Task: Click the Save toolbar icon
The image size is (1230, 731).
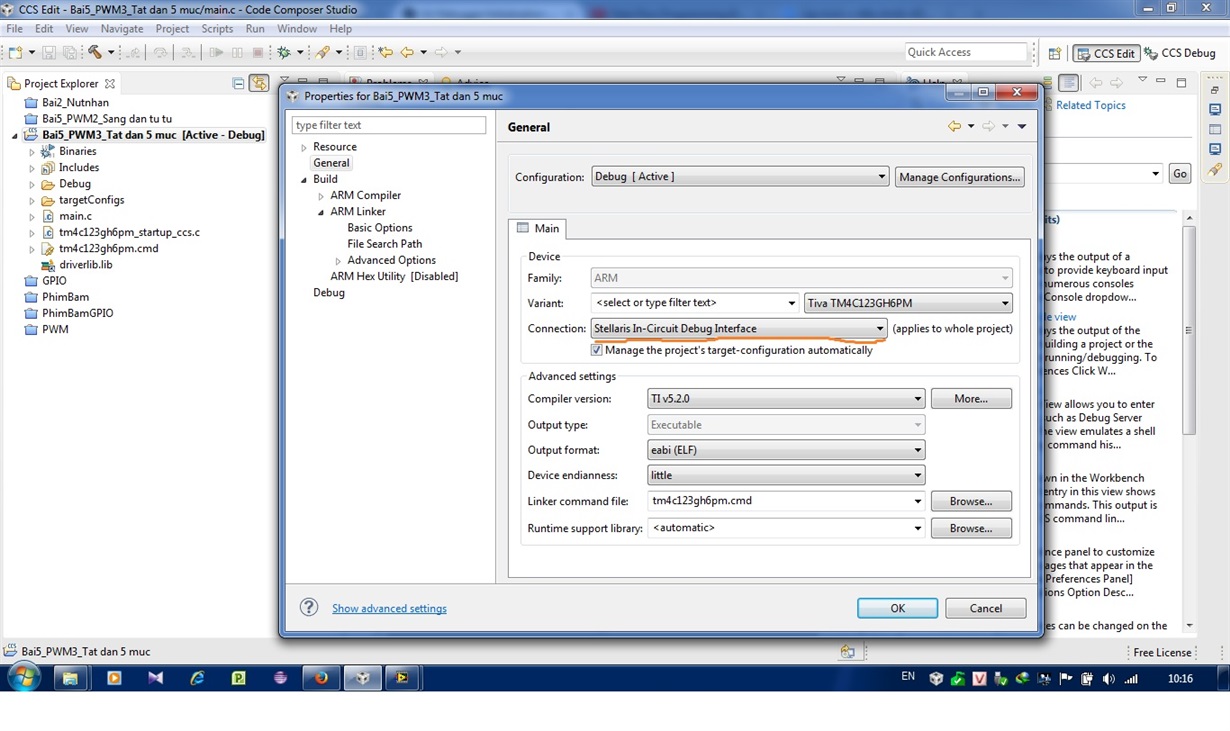Action: [49, 52]
